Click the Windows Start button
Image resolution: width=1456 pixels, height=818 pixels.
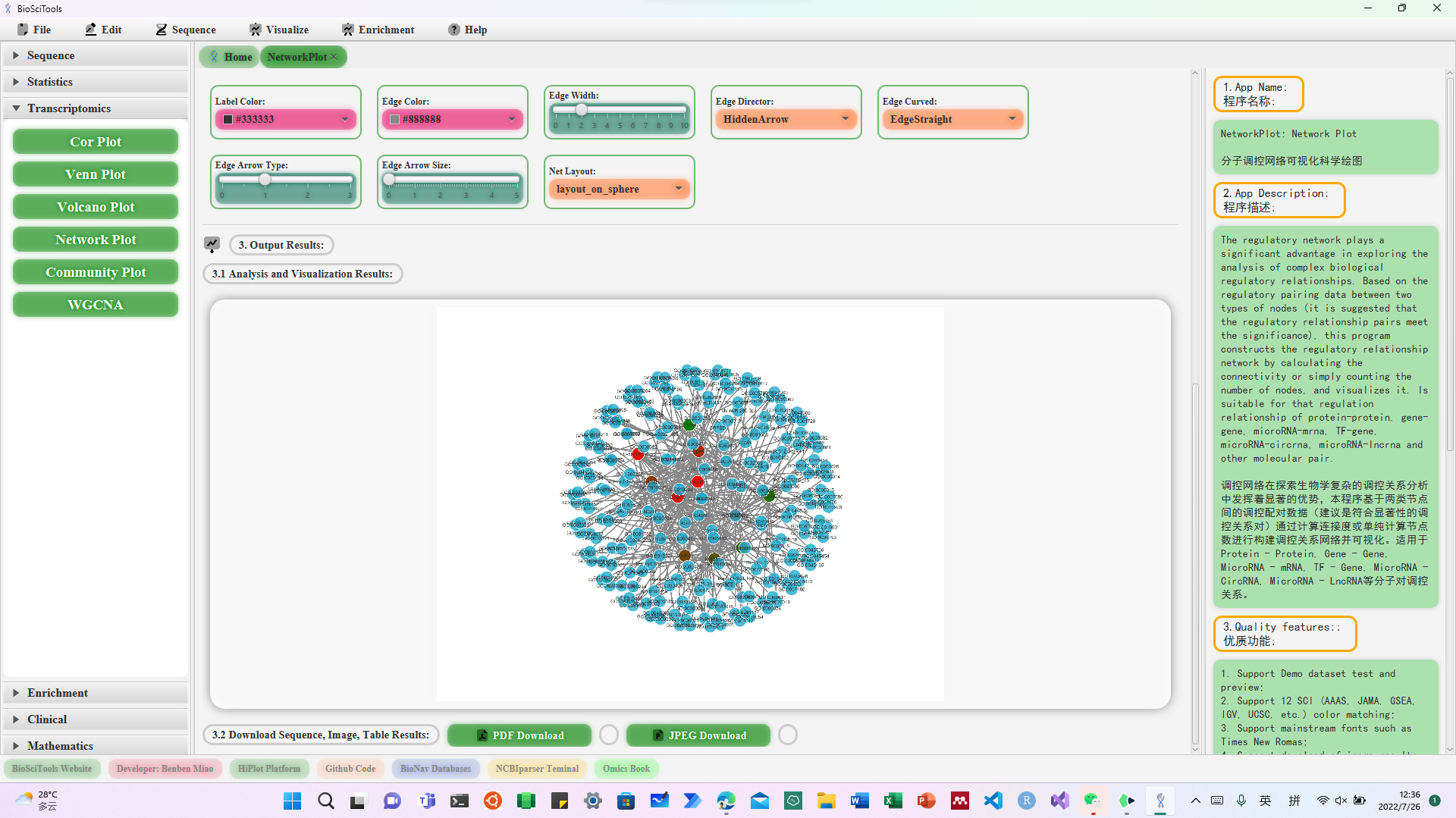coord(292,801)
